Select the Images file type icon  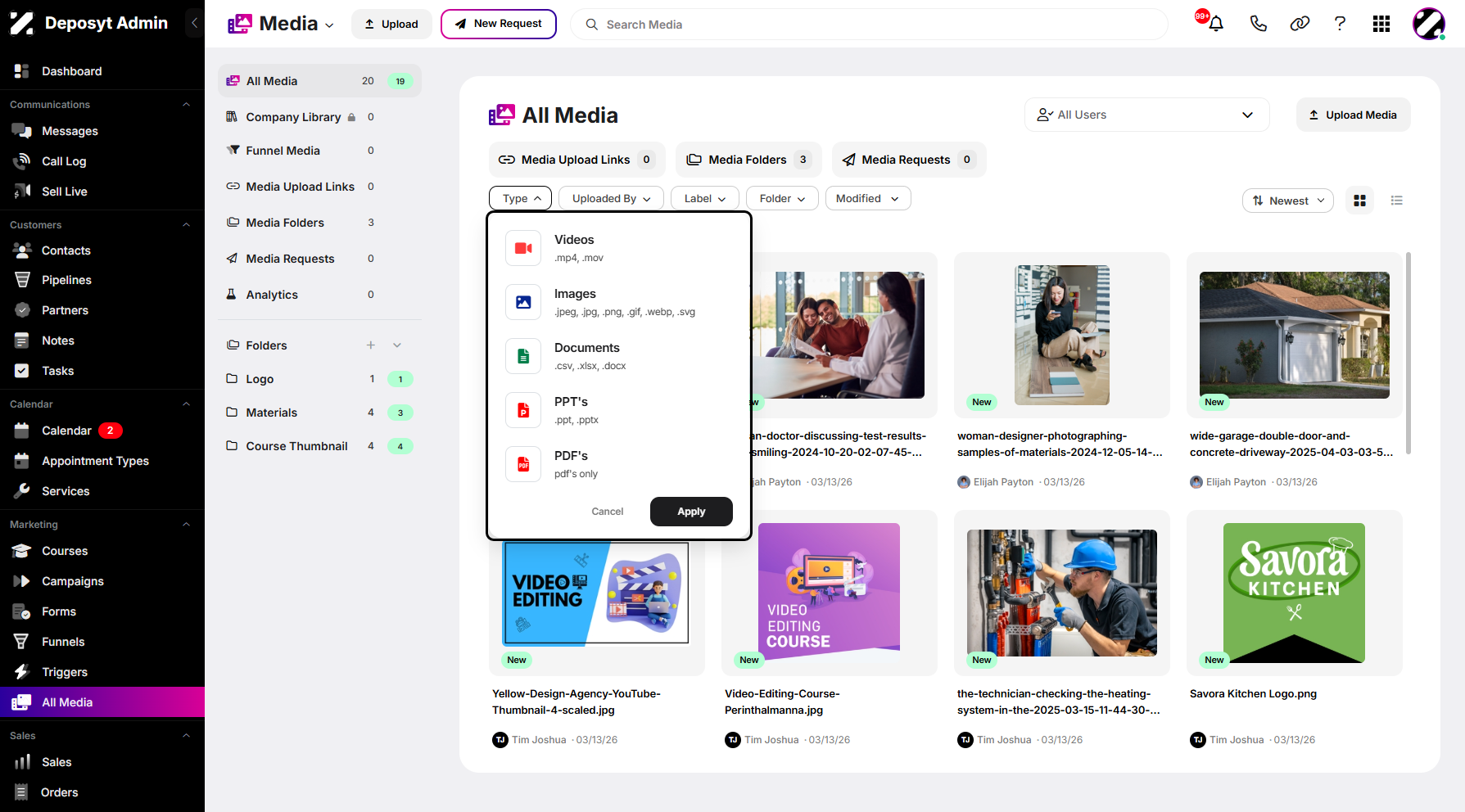(523, 302)
